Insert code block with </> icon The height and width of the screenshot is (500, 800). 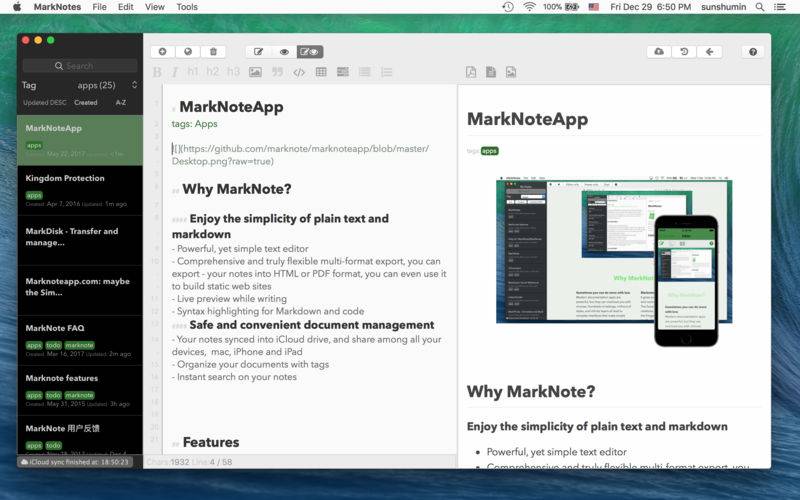[x=299, y=72]
